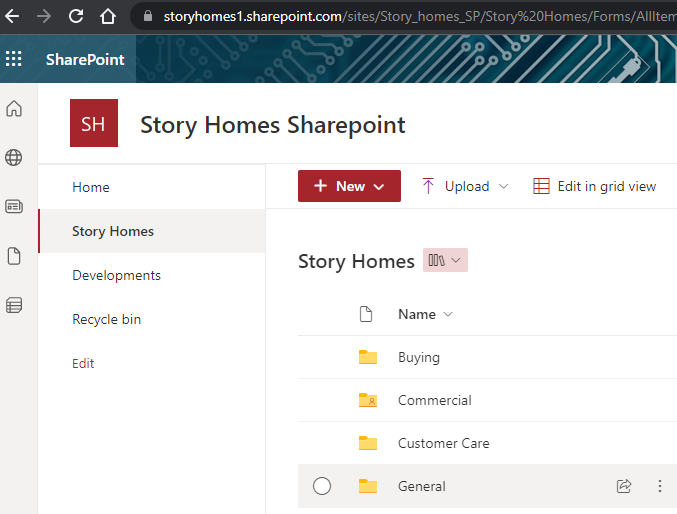The width and height of the screenshot is (677, 514).
Task: Open My lists icon in app bar
Action: [x=14, y=305]
